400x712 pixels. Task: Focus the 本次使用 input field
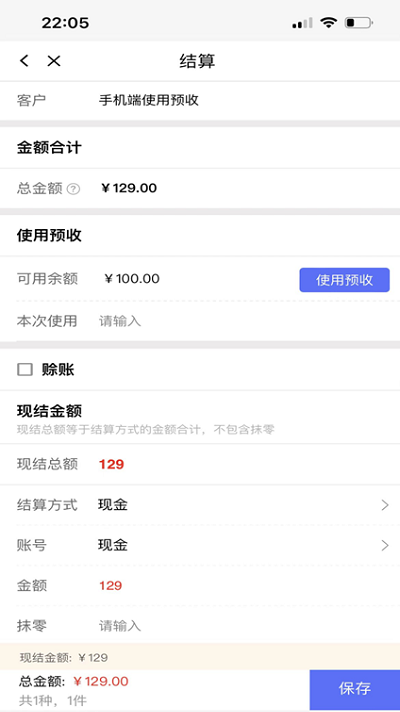(245, 321)
